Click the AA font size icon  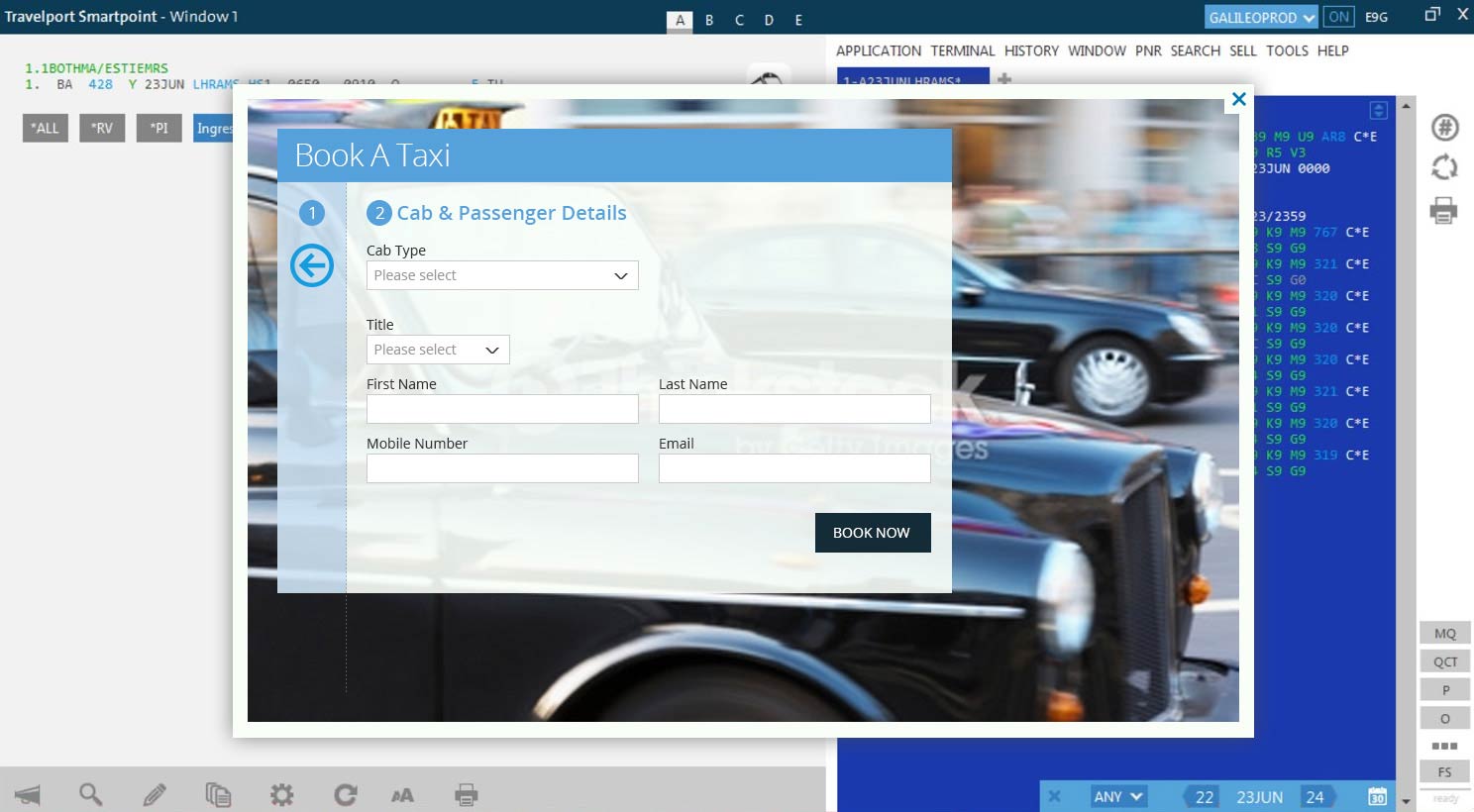click(x=402, y=795)
